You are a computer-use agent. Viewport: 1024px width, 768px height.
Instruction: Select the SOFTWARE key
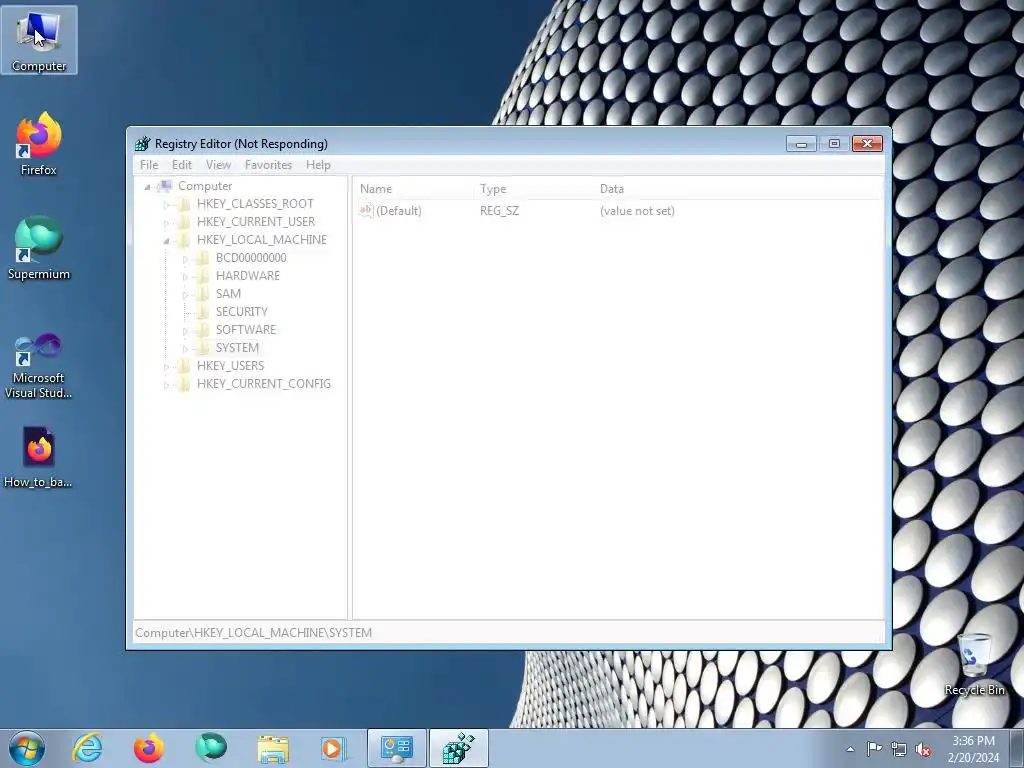coord(246,330)
